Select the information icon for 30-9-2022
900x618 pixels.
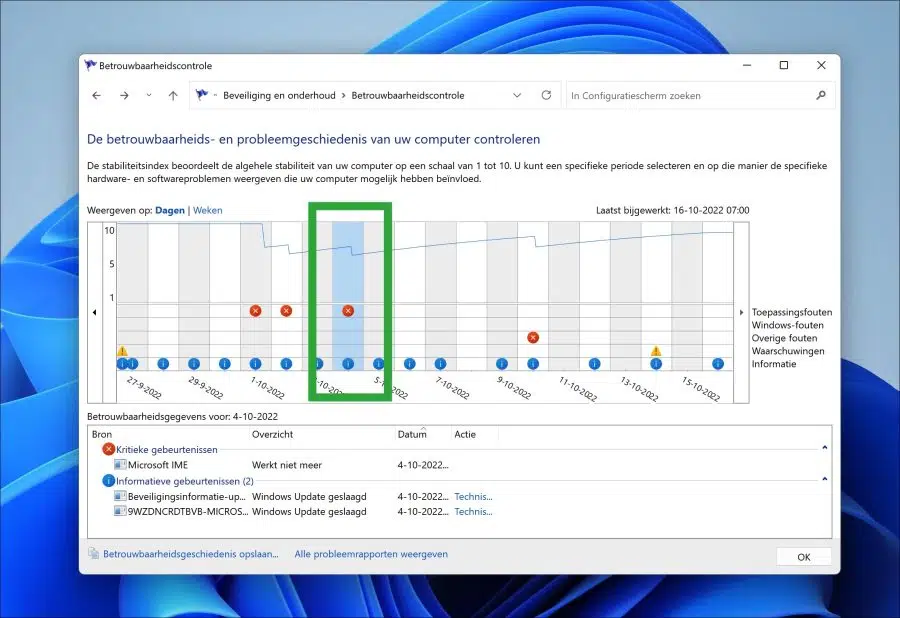225,364
